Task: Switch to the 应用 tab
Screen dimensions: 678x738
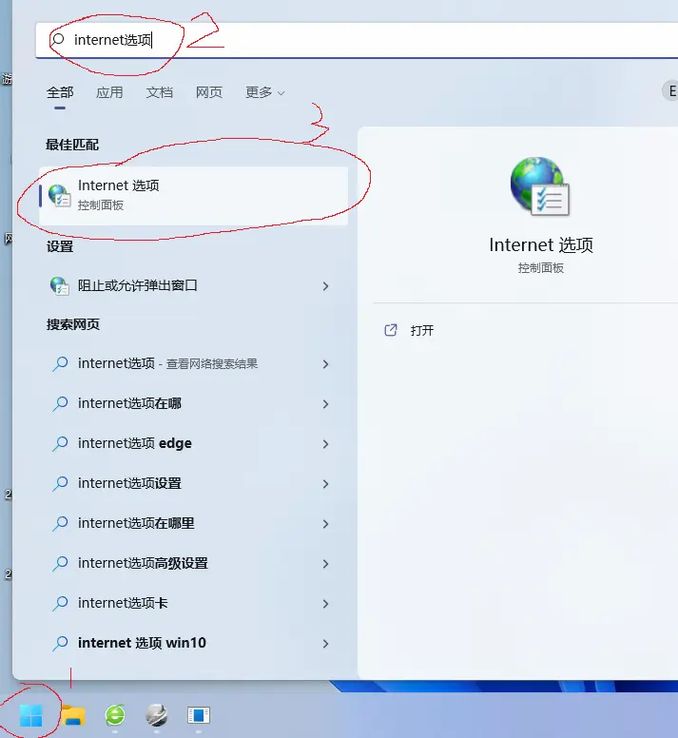Action: [110, 92]
